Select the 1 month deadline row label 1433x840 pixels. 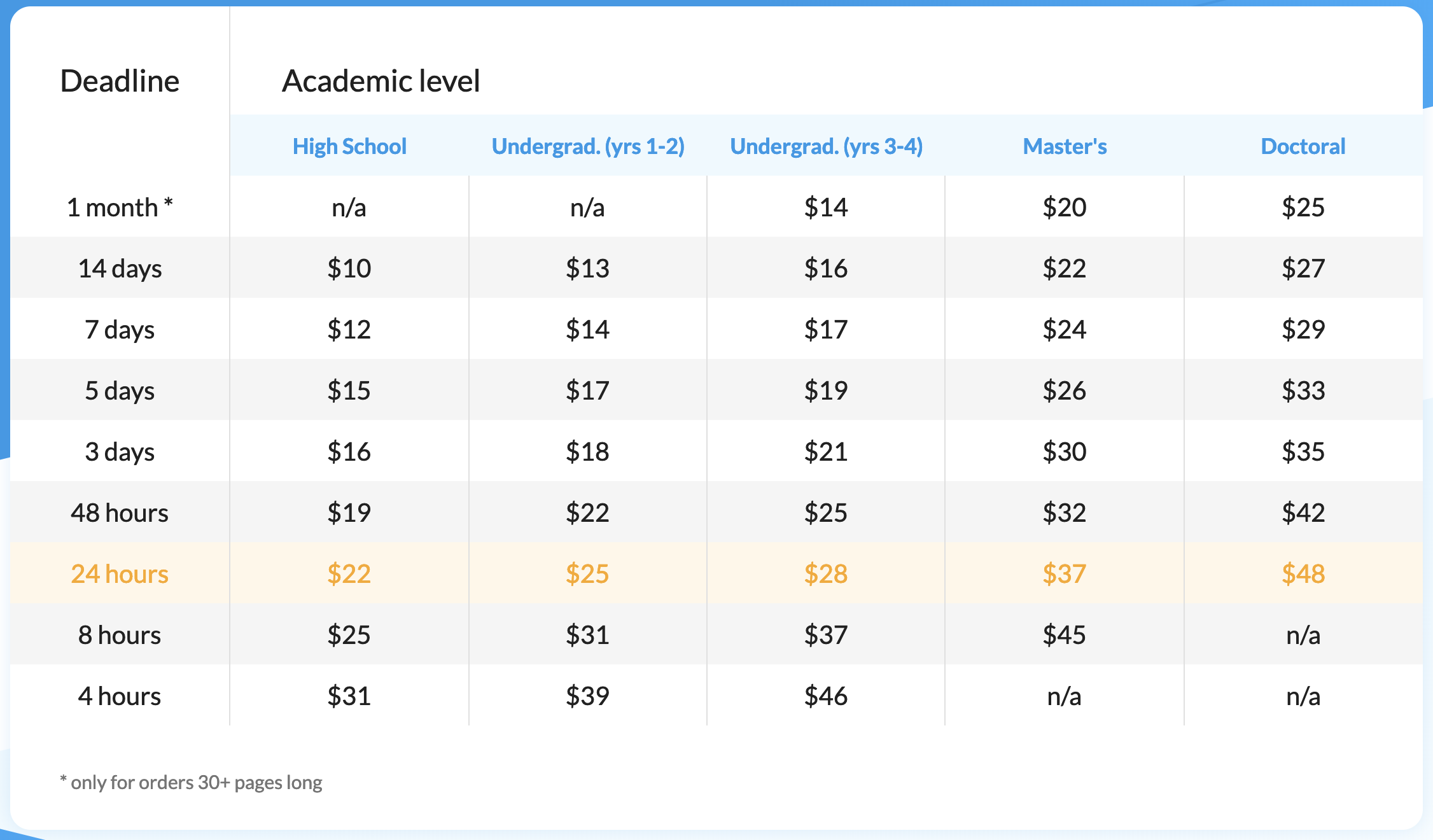click(120, 207)
